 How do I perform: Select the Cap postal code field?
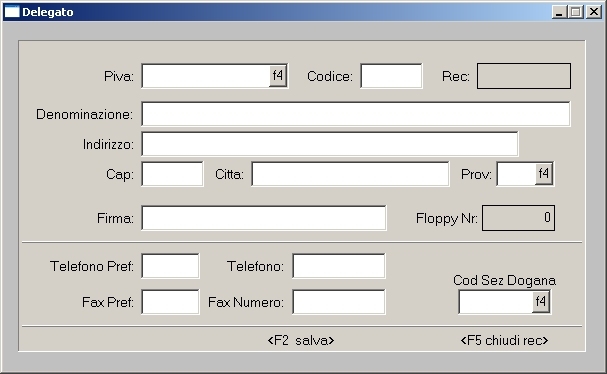point(172,174)
